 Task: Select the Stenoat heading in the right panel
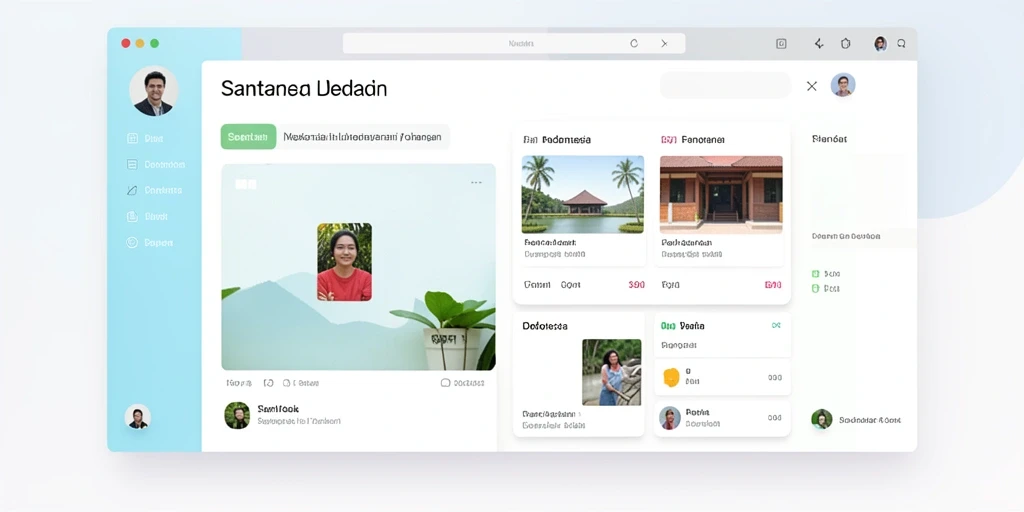[829, 139]
